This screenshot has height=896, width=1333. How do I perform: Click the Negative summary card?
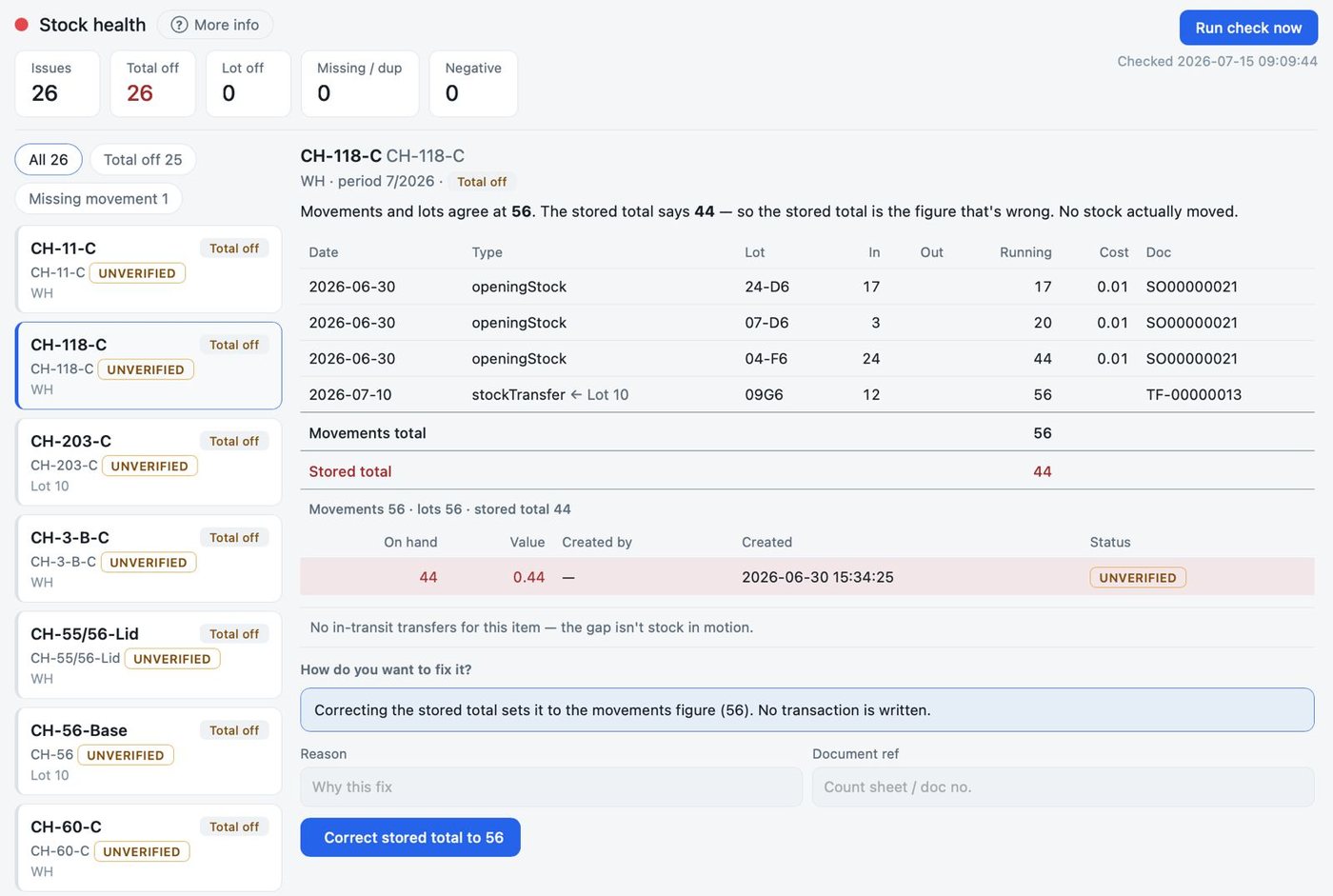(473, 84)
